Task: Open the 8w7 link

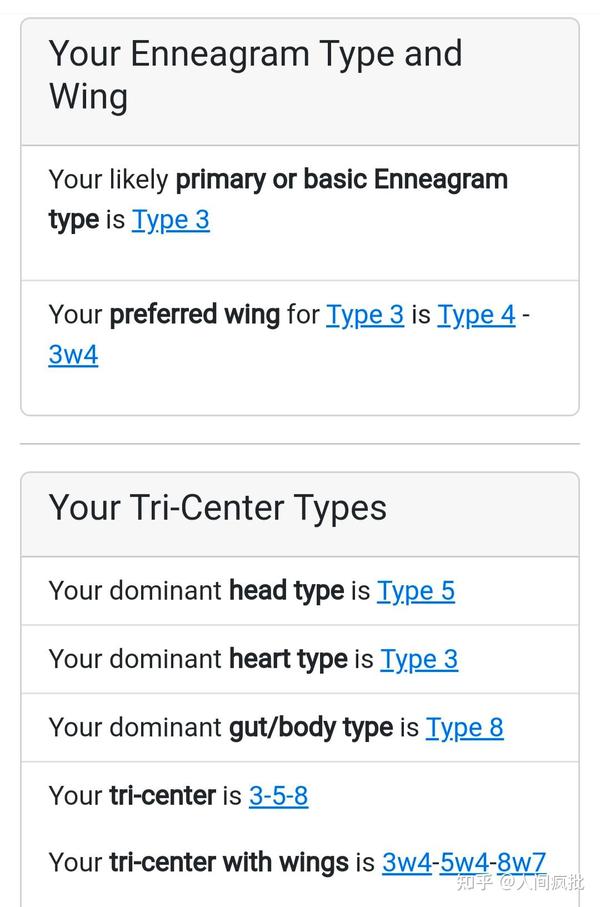Action: [x=521, y=861]
